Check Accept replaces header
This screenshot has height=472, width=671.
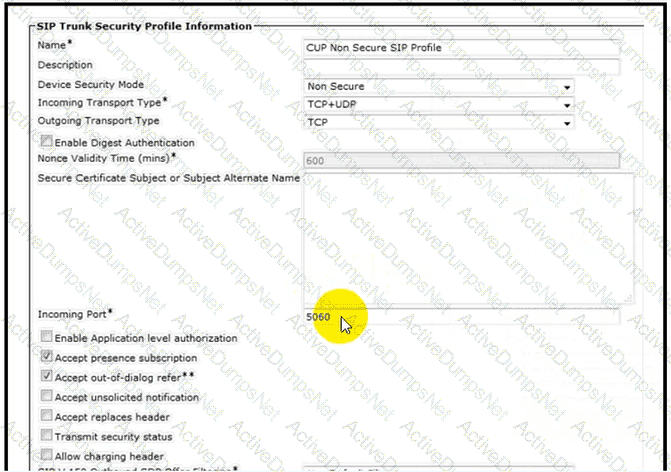tap(46, 417)
